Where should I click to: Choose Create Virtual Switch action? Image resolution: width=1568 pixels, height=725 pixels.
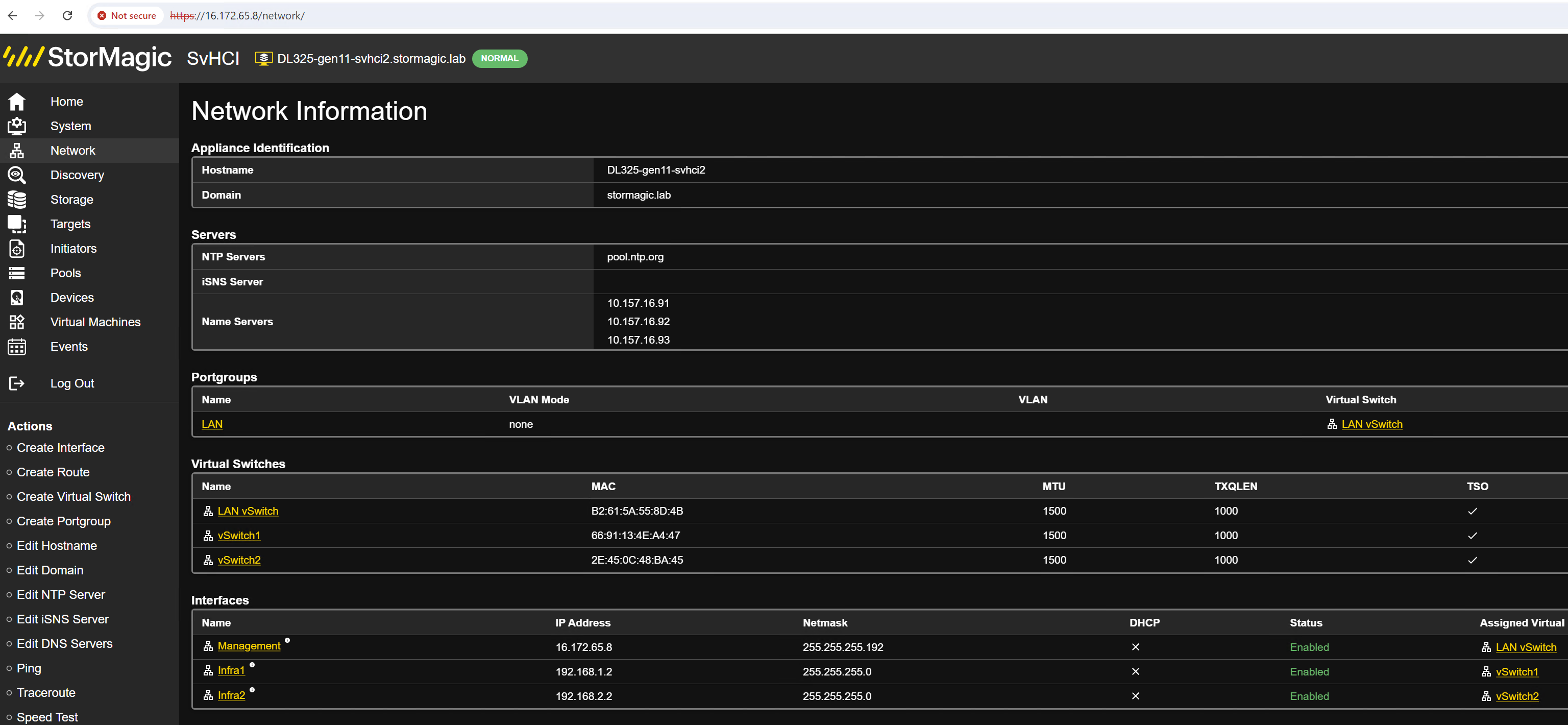coord(73,497)
